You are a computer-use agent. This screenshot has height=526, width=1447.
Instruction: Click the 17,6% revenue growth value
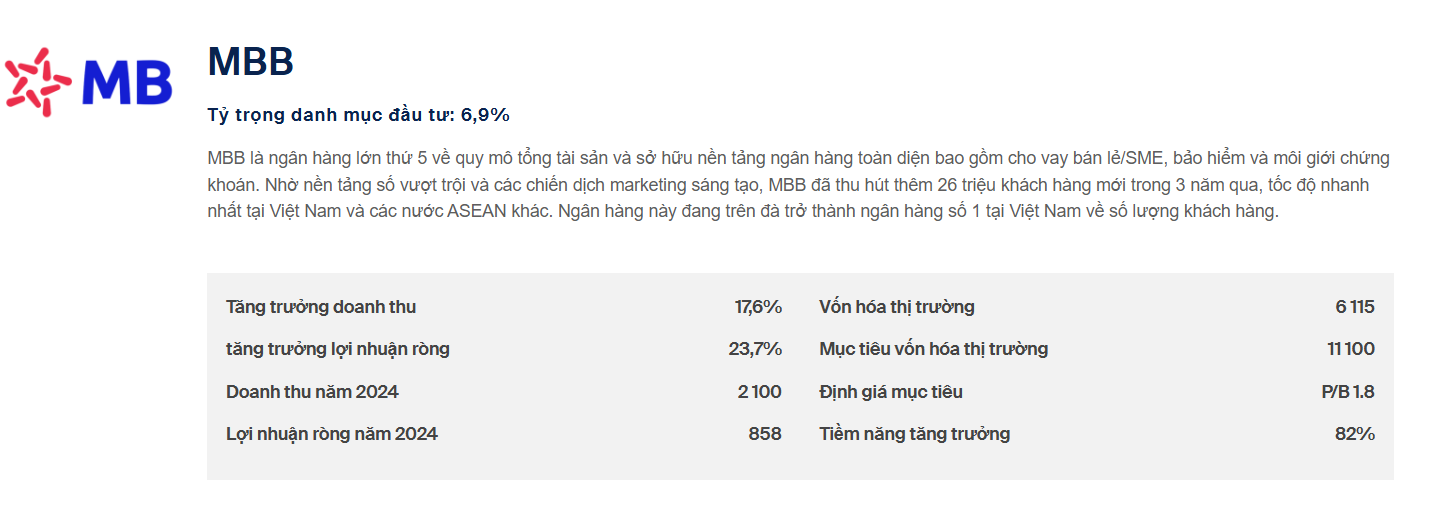(758, 307)
